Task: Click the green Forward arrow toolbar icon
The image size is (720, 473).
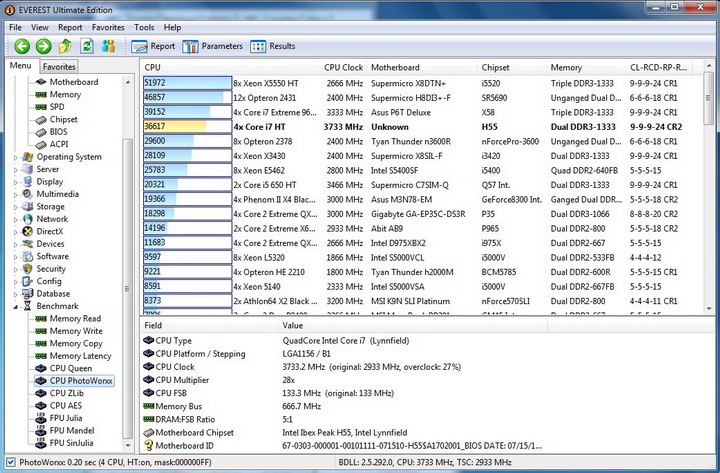Action: point(44,46)
